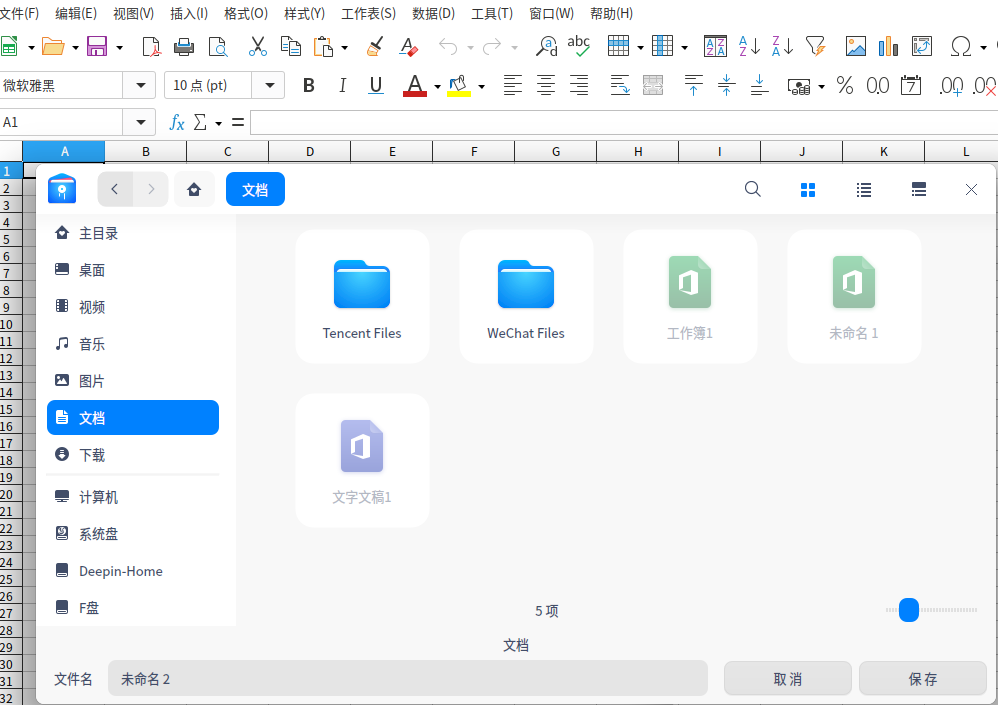Toggle bold formatting button
998x705 pixels.
point(308,86)
